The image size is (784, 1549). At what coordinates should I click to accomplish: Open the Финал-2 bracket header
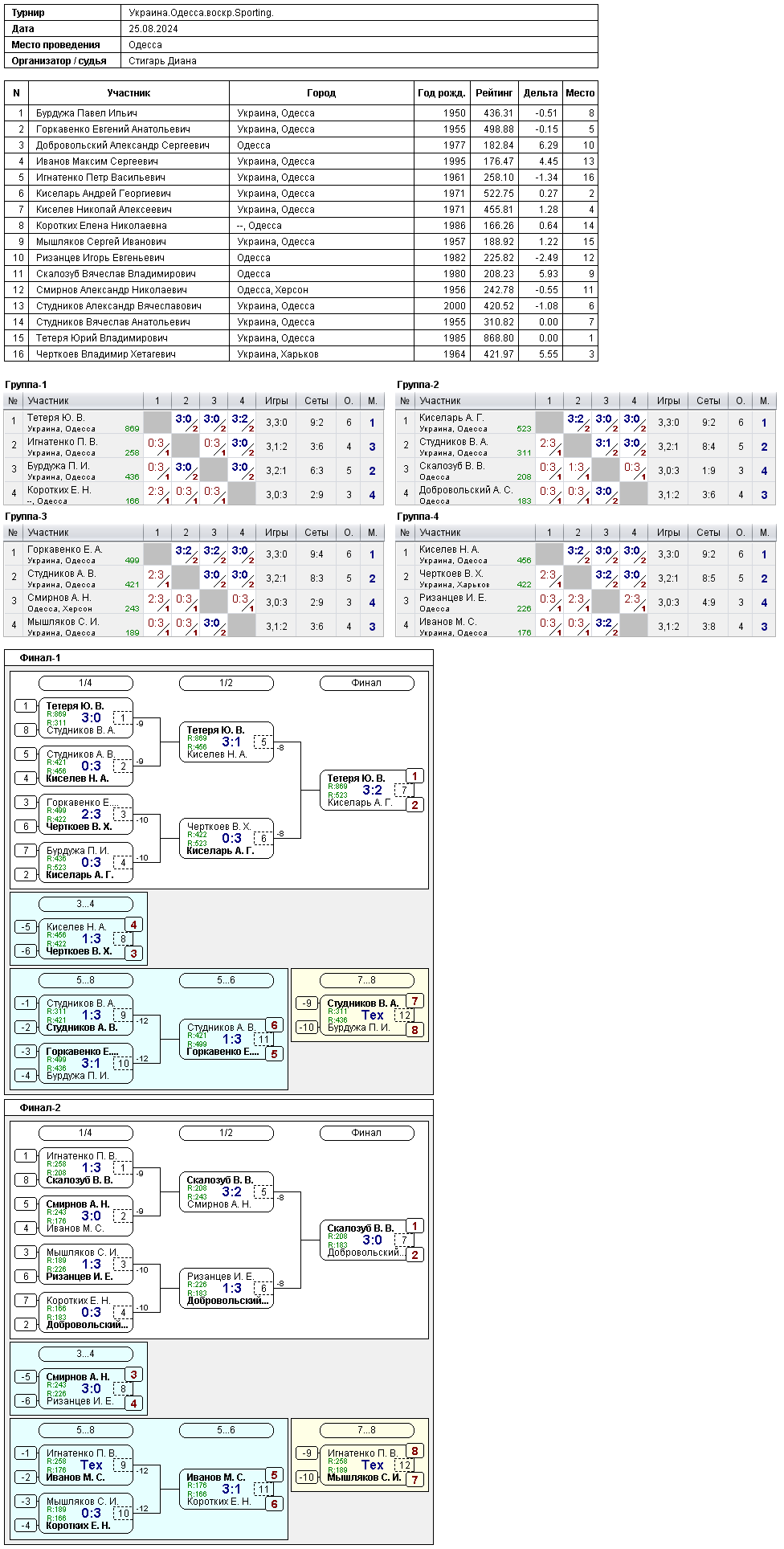point(40,1108)
